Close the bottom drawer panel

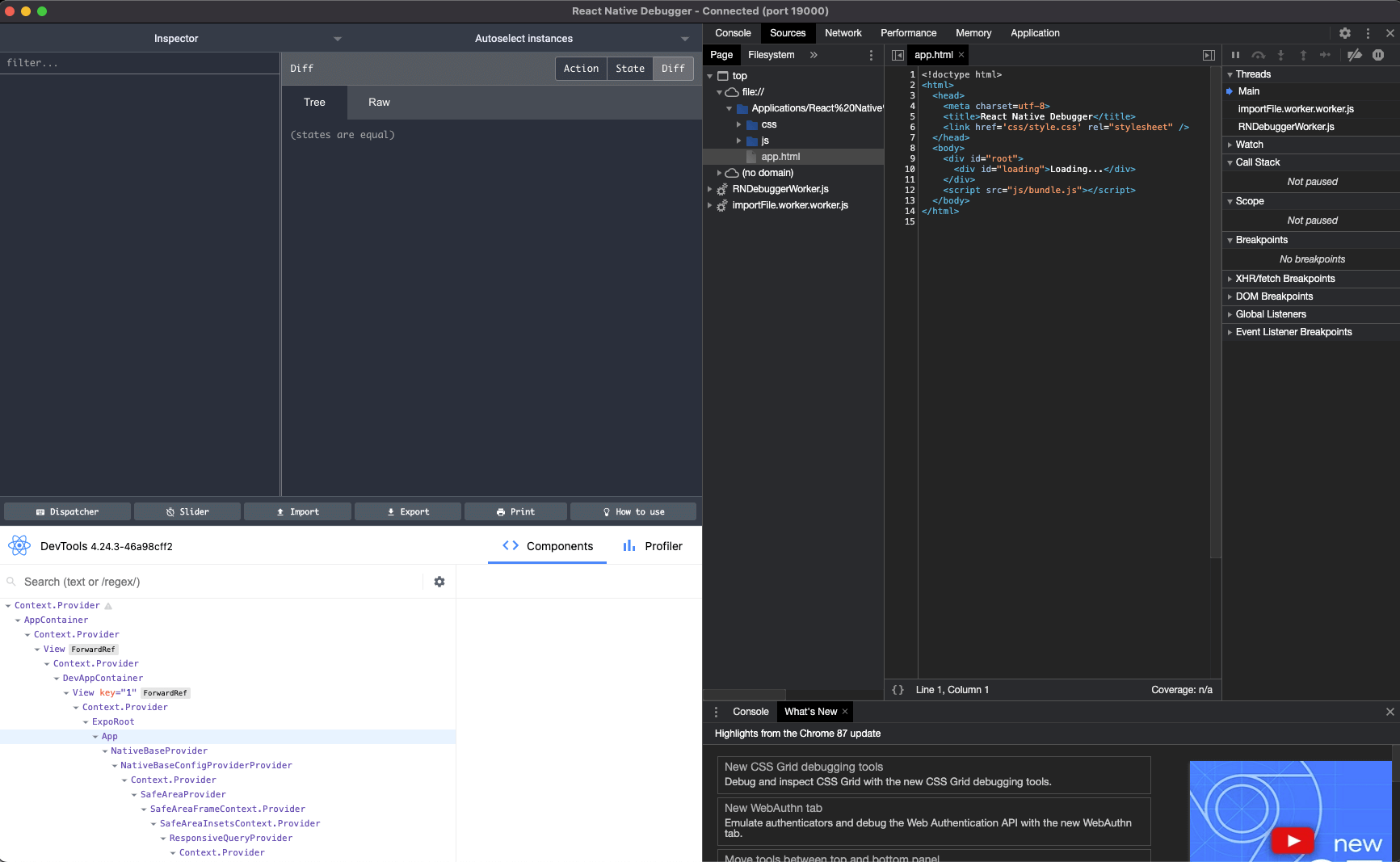(x=1390, y=712)
